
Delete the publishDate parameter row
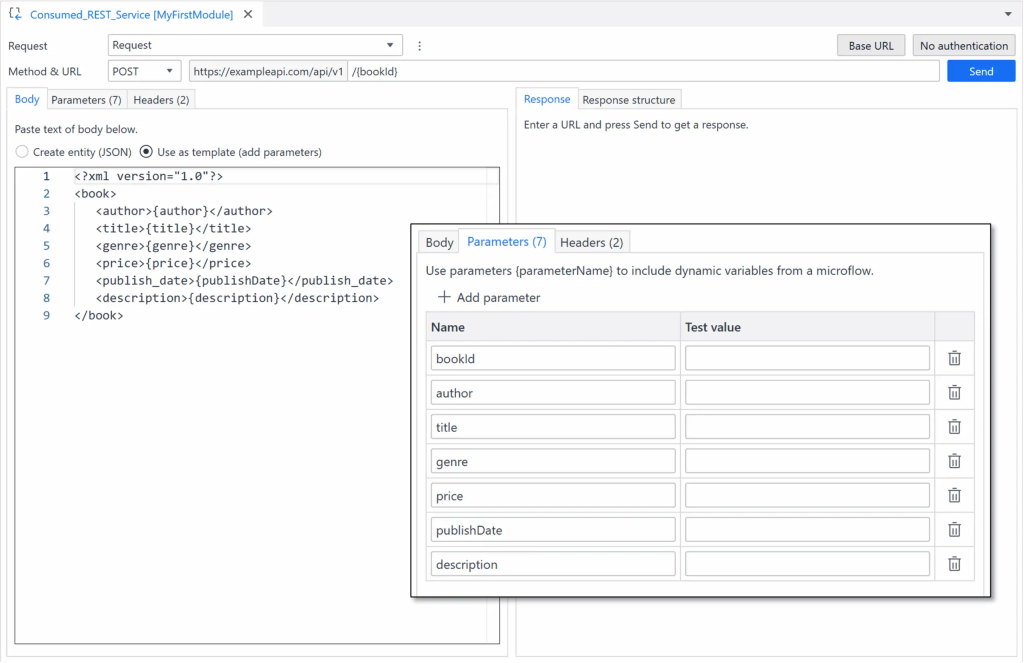pos(954,530)
